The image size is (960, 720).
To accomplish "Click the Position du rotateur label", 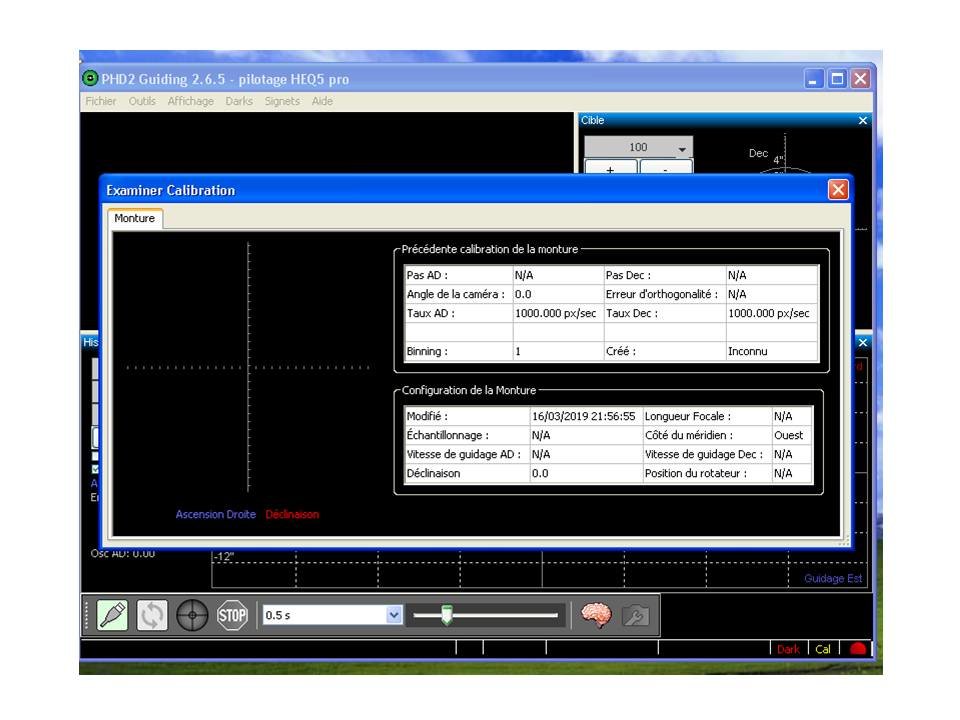I will click(x=696, y=473).
